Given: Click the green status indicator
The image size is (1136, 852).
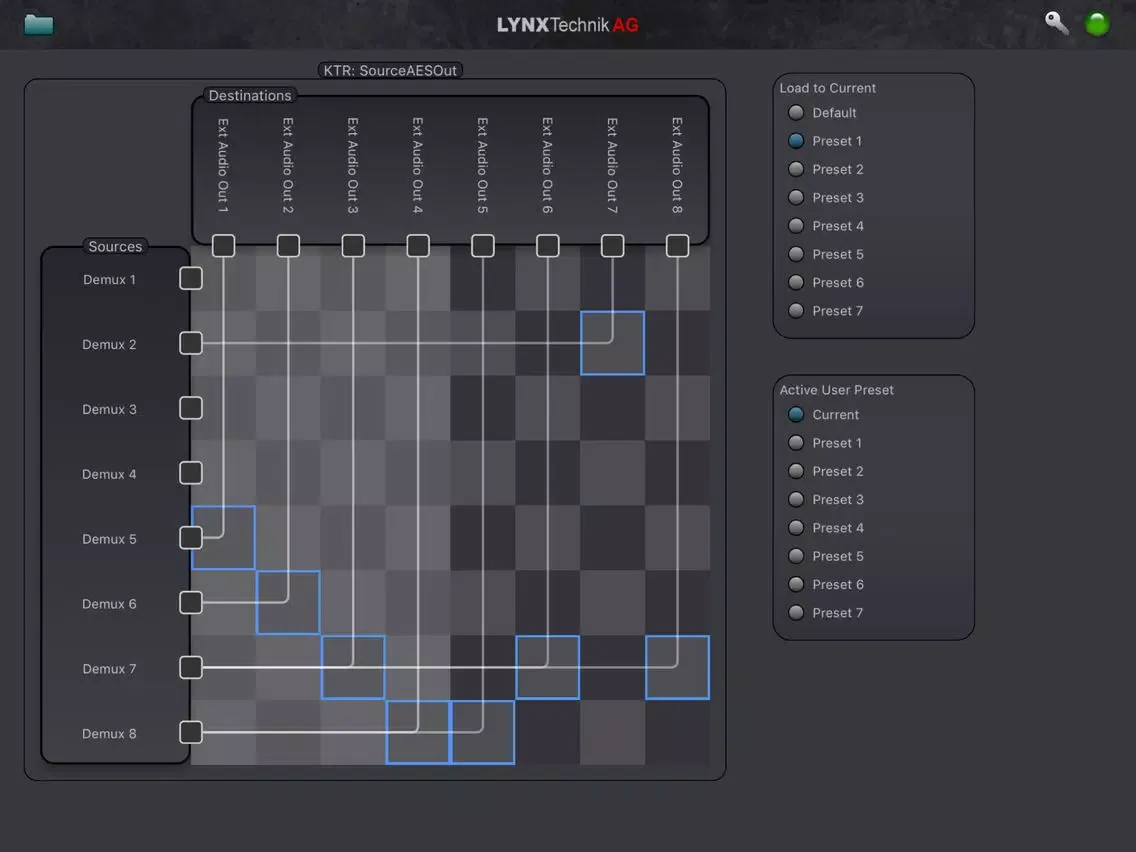Looking at the screenshot, I should 1097,24.
